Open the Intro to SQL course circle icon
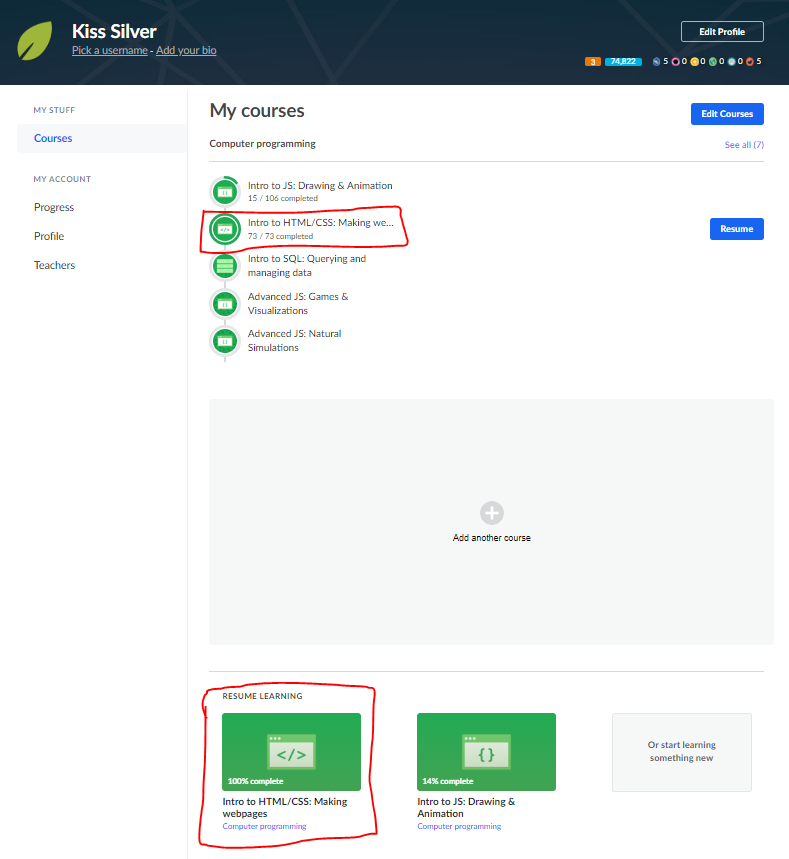The height and width of the screenshot is (859, 789). coord(225,266)
